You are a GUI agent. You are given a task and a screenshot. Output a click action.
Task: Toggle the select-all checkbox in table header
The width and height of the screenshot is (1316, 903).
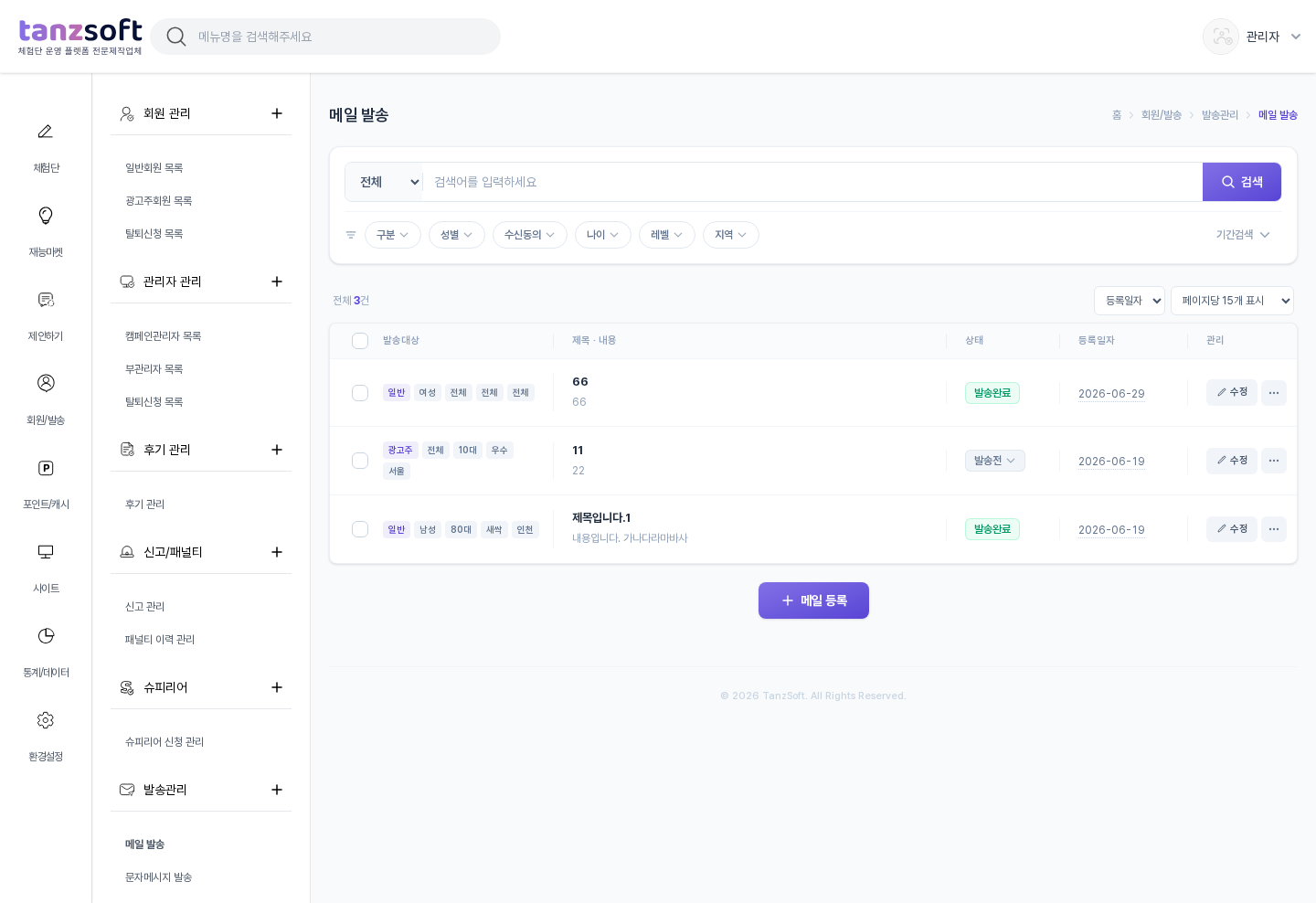(360, 341)
